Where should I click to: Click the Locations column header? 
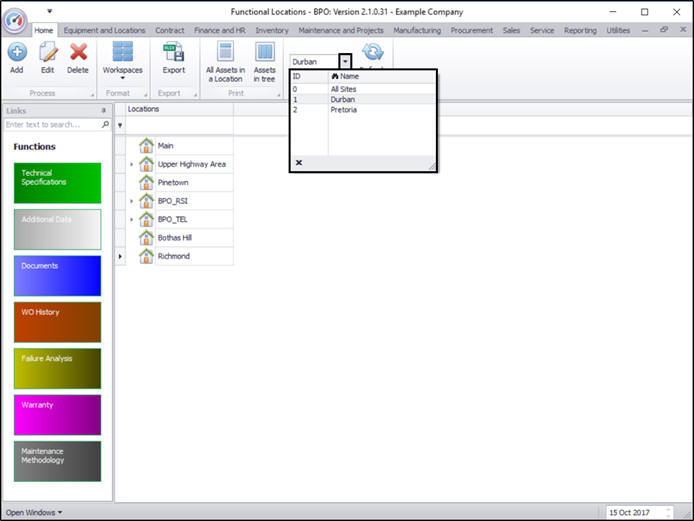(179, 109)
